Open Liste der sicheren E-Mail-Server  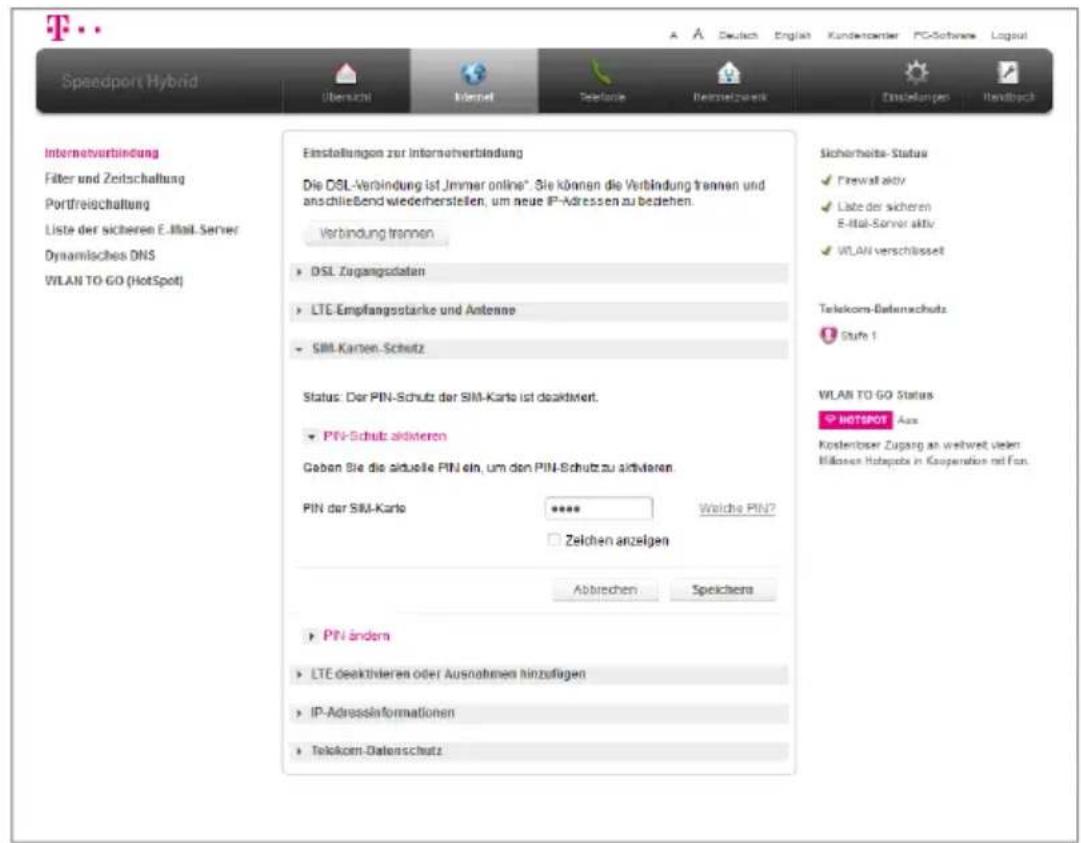point(141,230)
